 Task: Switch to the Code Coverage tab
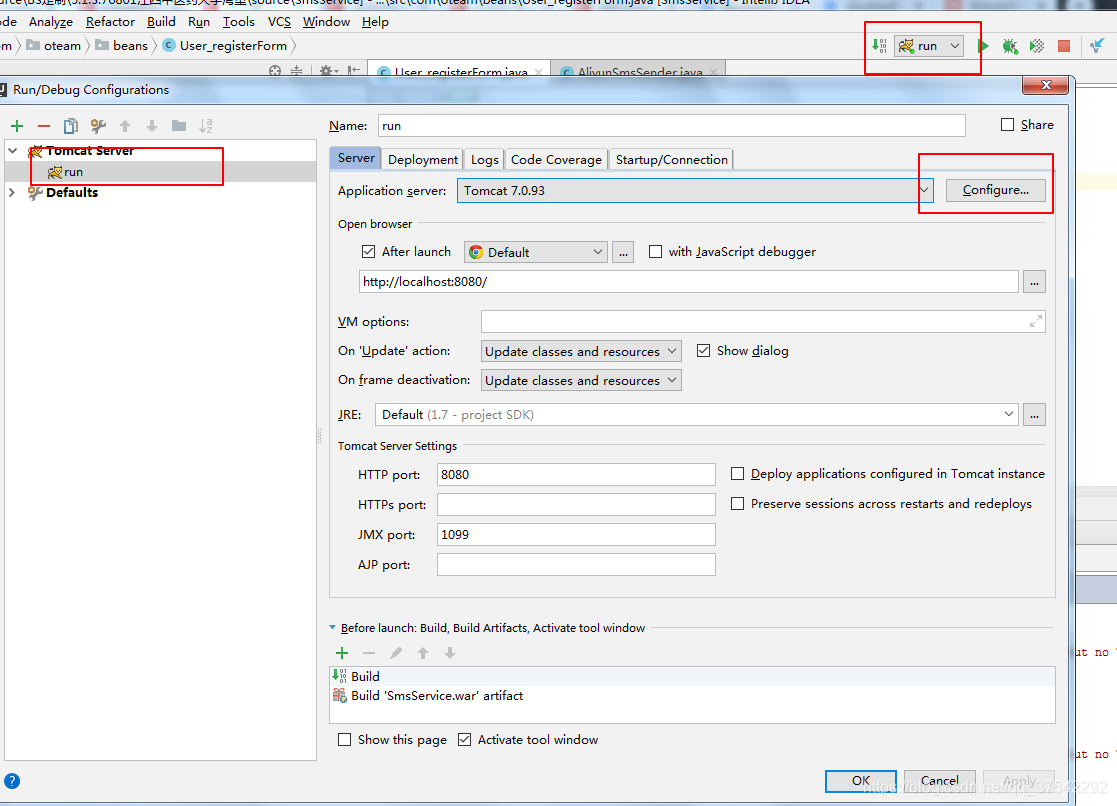556,160
